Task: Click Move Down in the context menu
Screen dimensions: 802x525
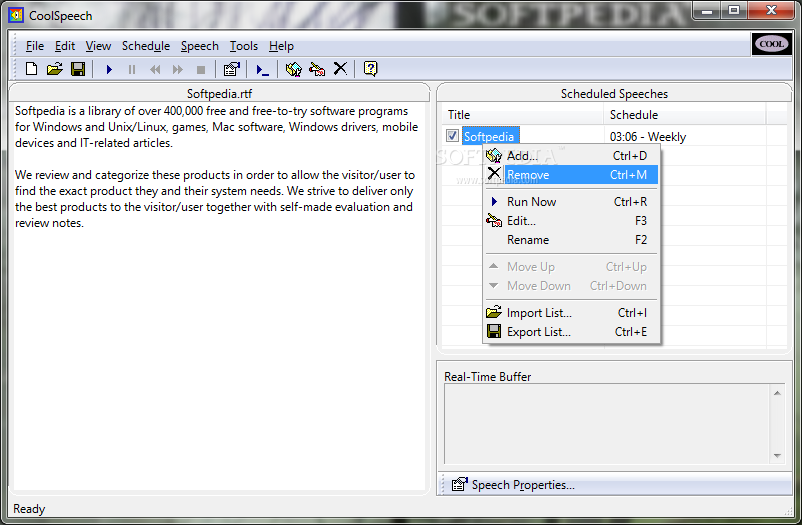Action: point(571,286)
